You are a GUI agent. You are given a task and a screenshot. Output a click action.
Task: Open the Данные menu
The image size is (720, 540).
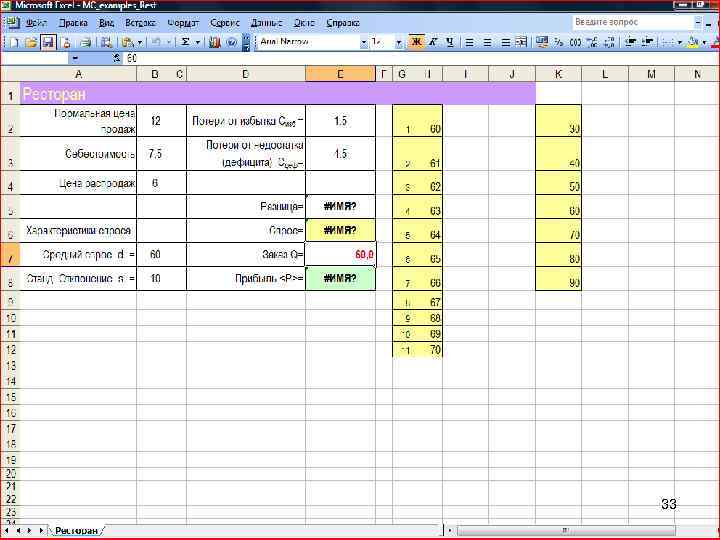(x=266, y=22)
